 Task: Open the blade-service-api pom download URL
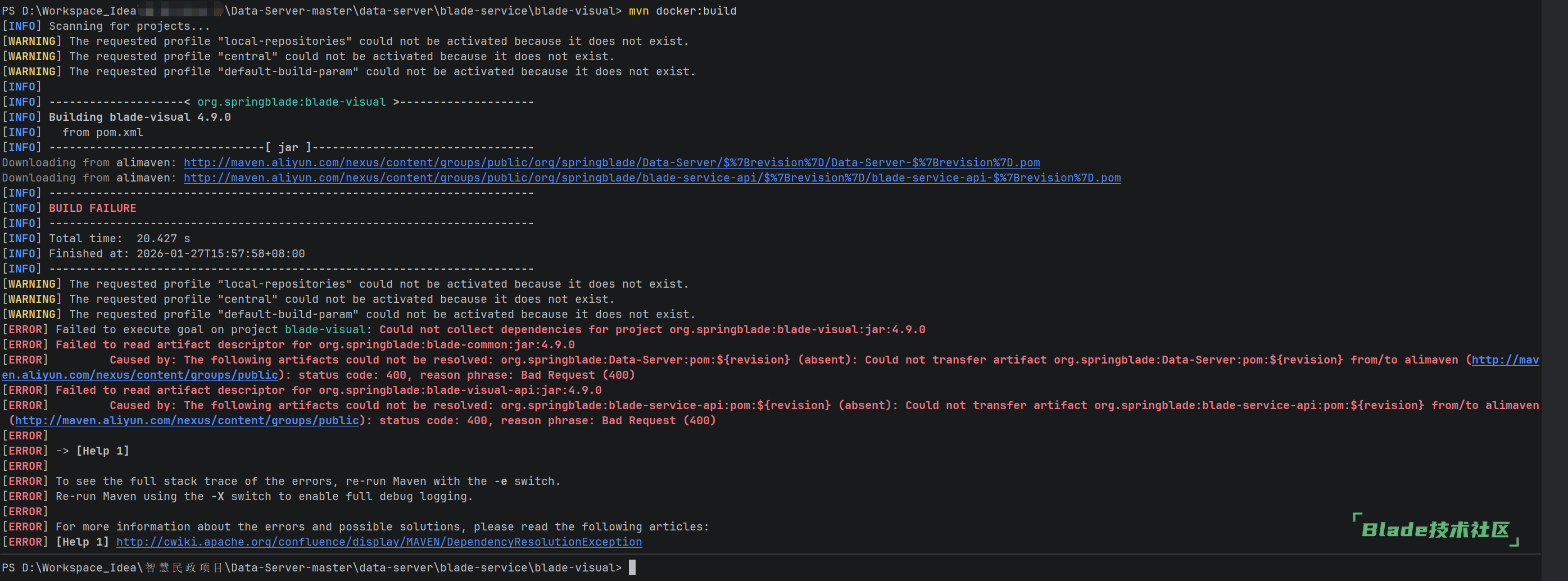(651, 178)
